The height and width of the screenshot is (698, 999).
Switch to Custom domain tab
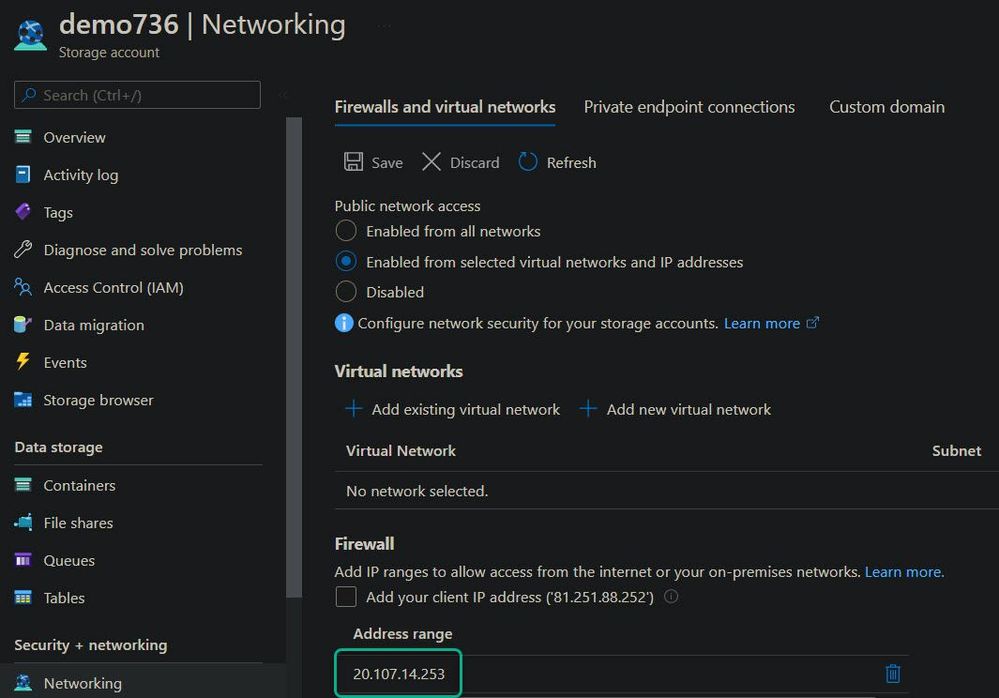(886, 107)
